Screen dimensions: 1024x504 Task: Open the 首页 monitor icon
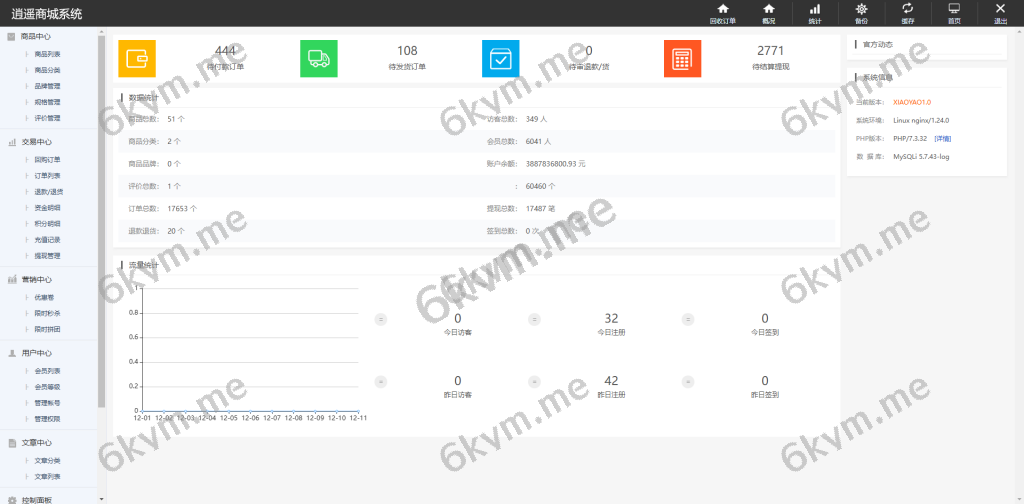(954, 12)
